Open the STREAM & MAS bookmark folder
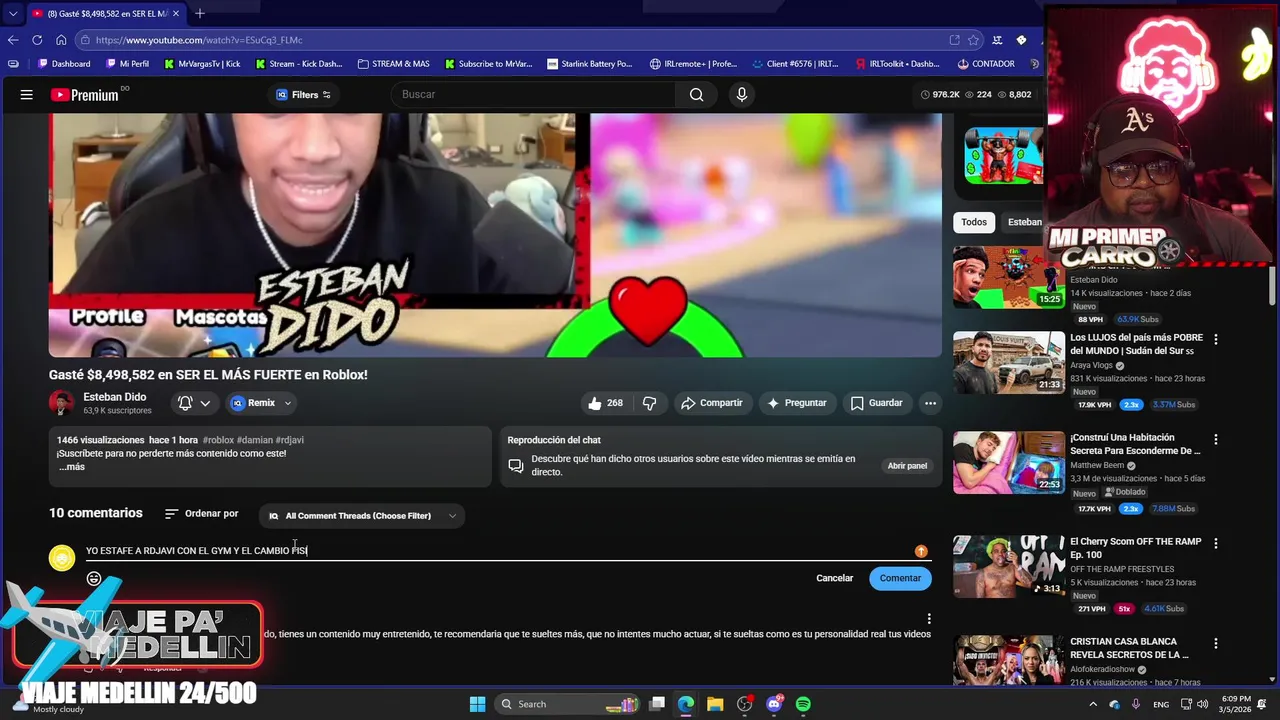The image size is (1280, 720). tap(393, 64)
